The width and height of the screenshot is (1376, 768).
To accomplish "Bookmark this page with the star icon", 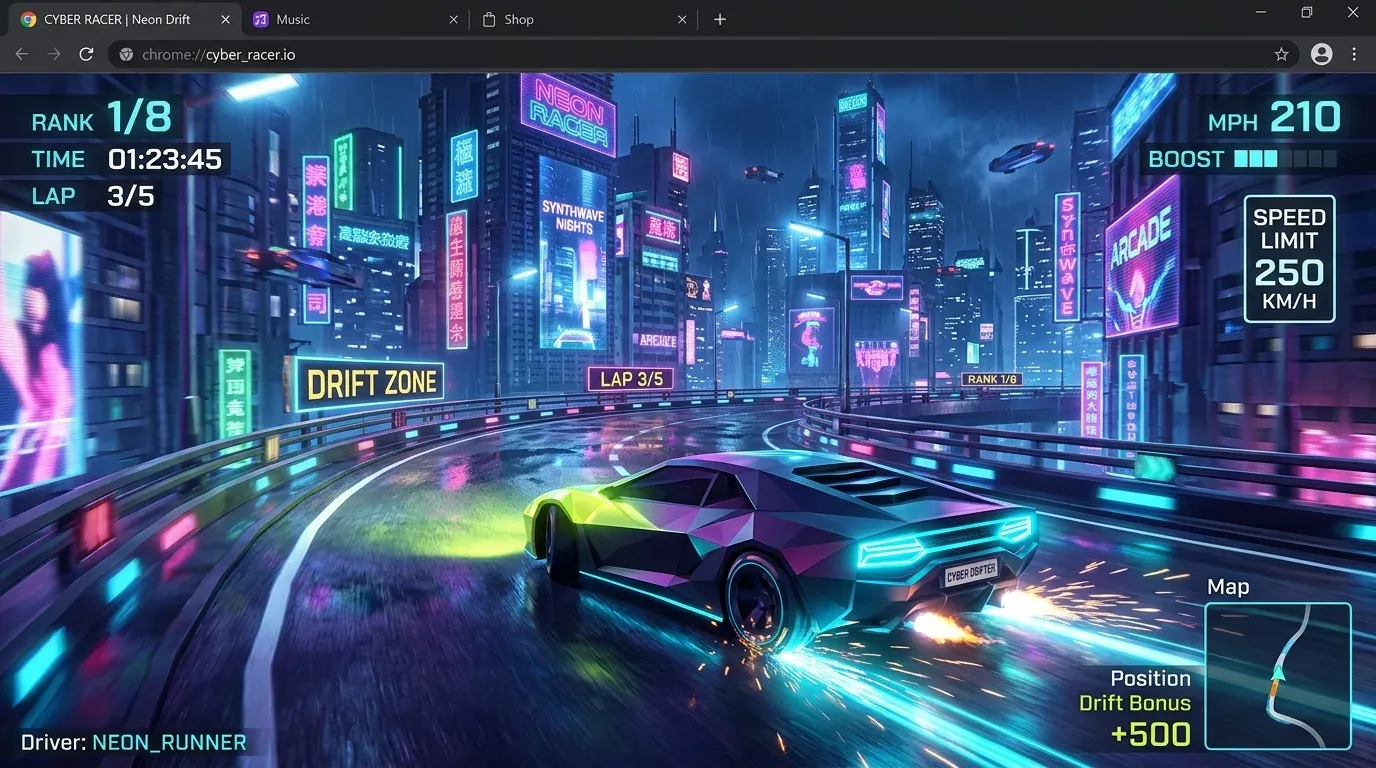I will point(1281,54).
